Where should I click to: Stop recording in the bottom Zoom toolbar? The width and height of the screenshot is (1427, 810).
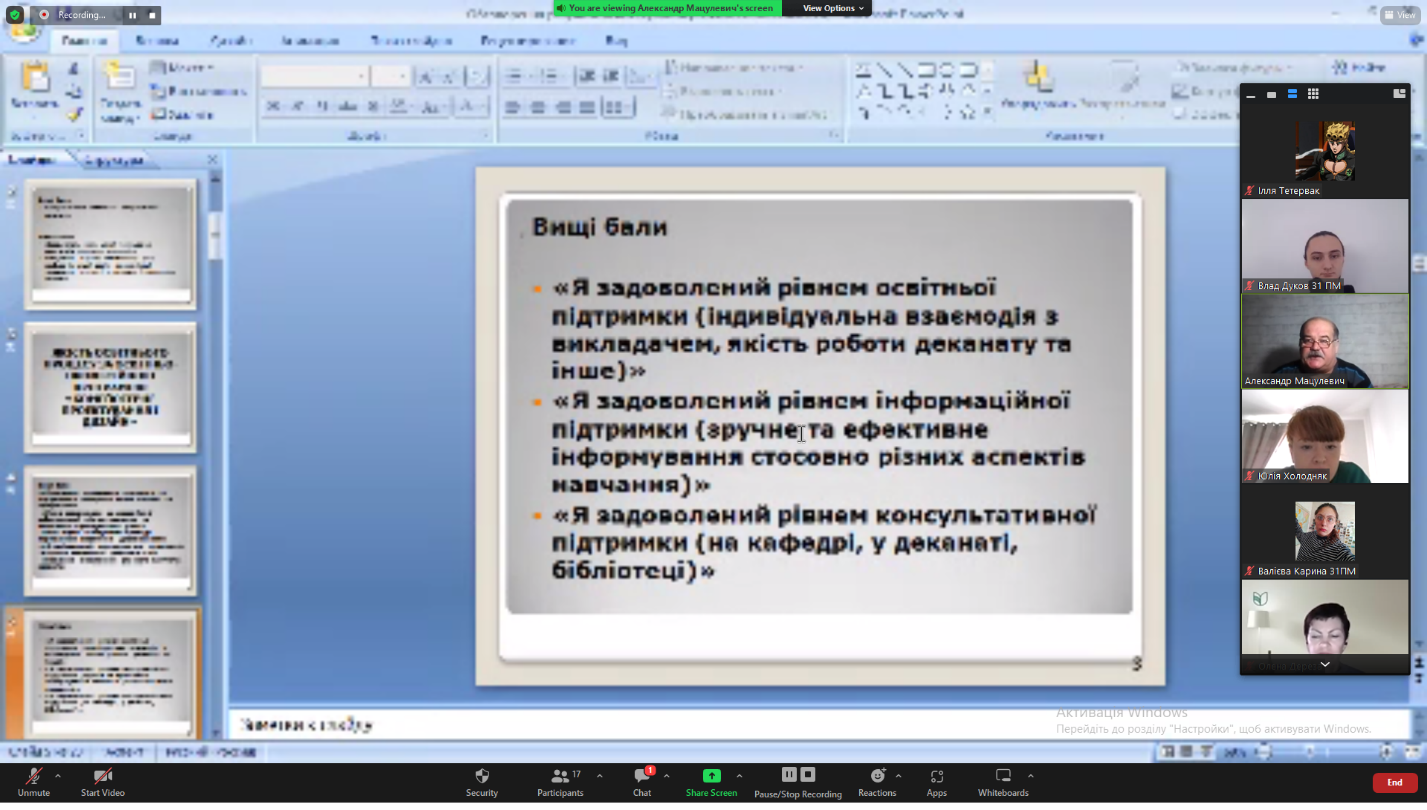(808, 775)
